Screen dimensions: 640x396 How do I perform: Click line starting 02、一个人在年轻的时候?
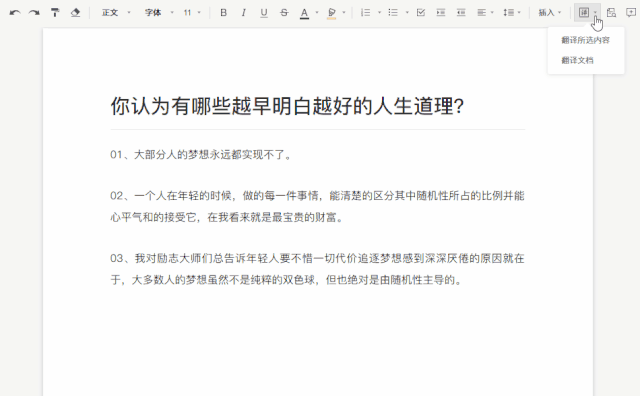coord(317,196)
